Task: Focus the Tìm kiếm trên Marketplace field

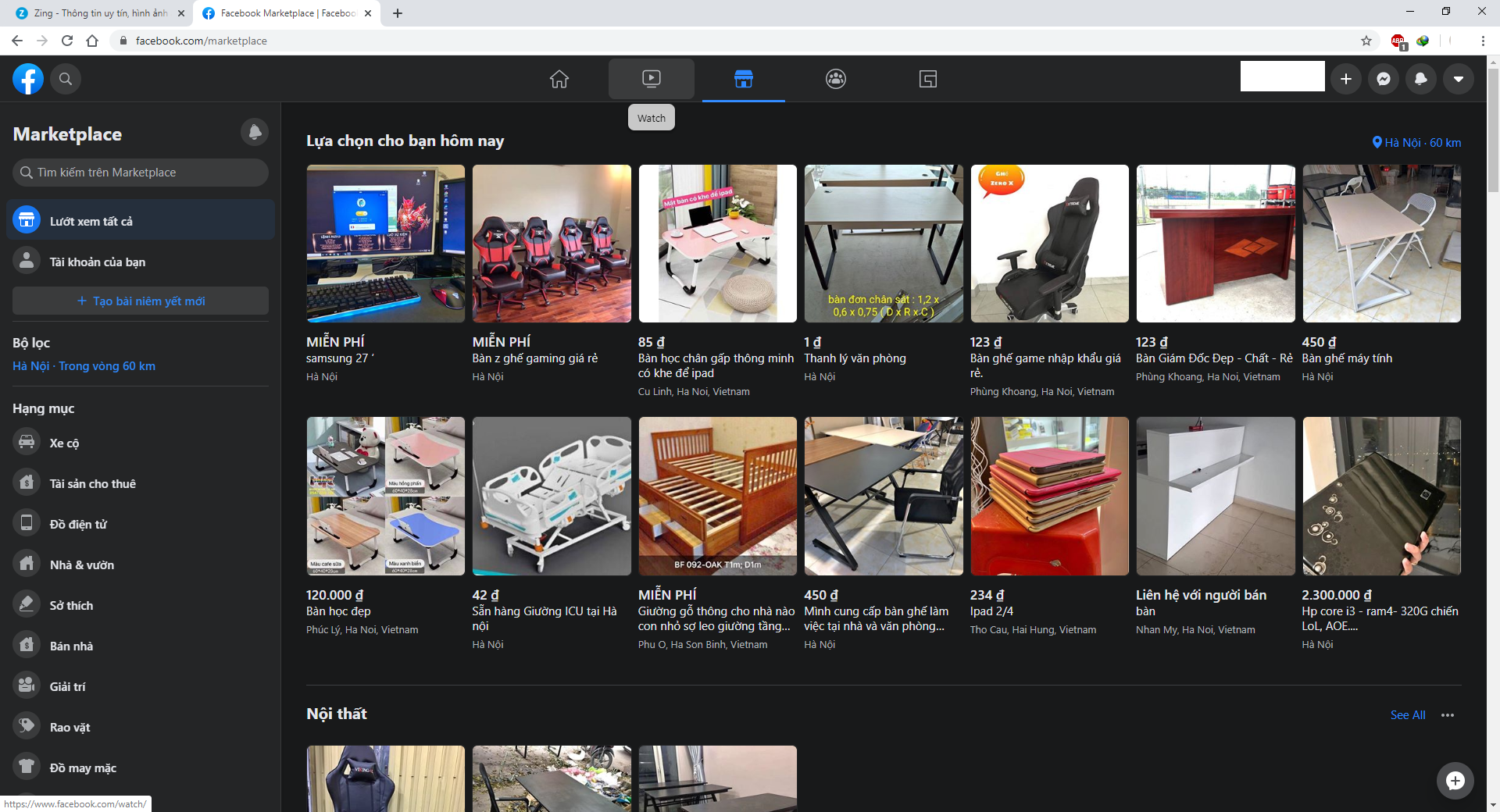Action: (x=141, y=173)
